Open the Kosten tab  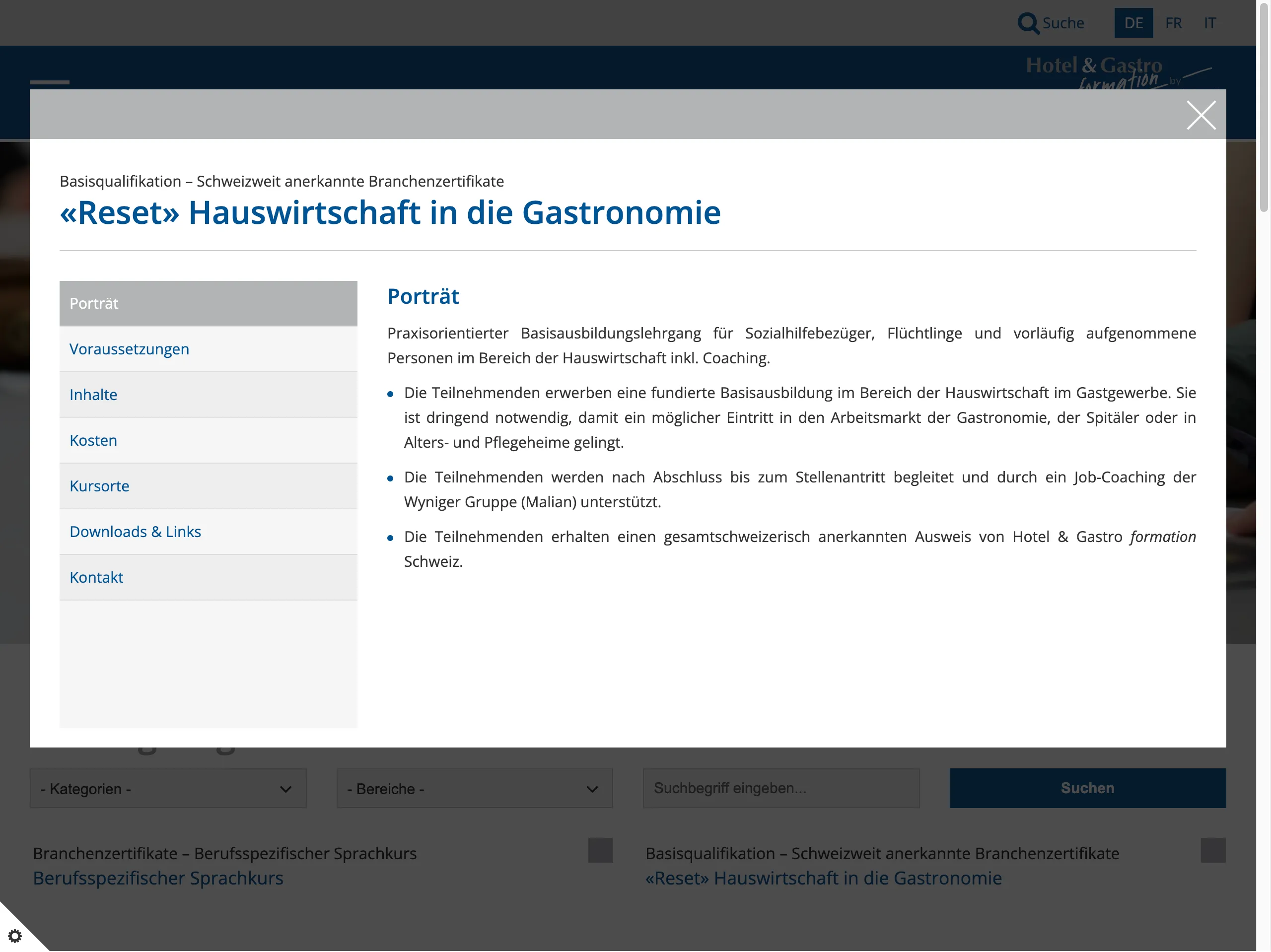point(208,441)
